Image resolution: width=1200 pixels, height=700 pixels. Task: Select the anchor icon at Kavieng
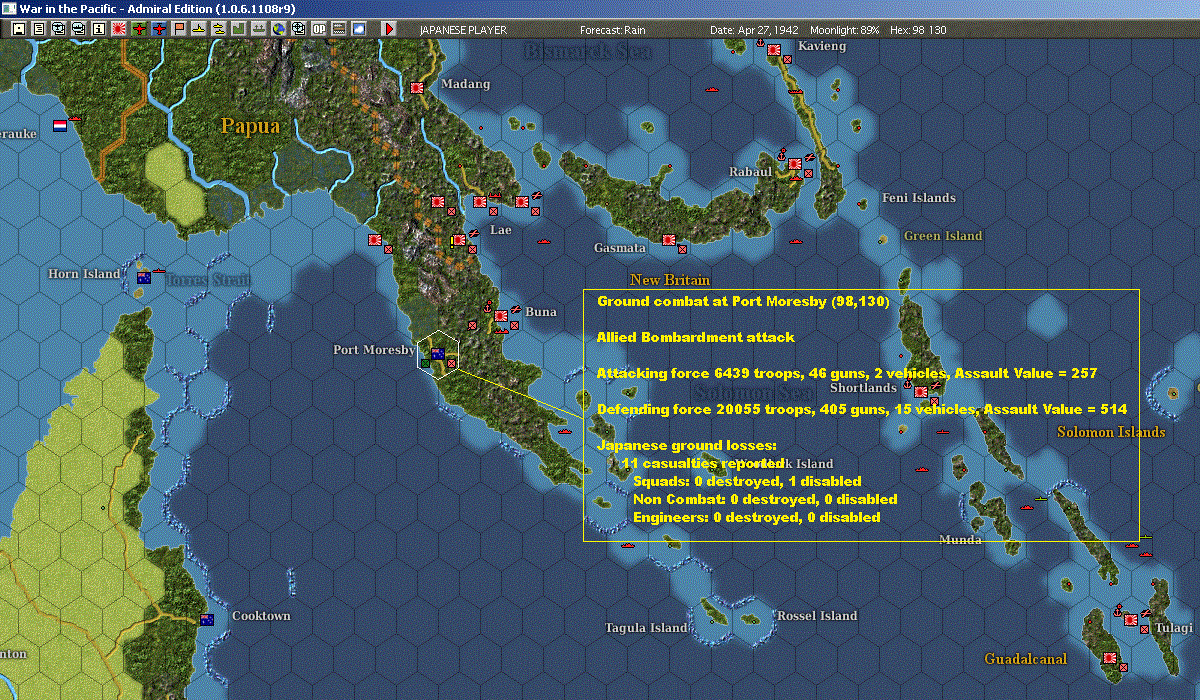click(x=759, y=43)
